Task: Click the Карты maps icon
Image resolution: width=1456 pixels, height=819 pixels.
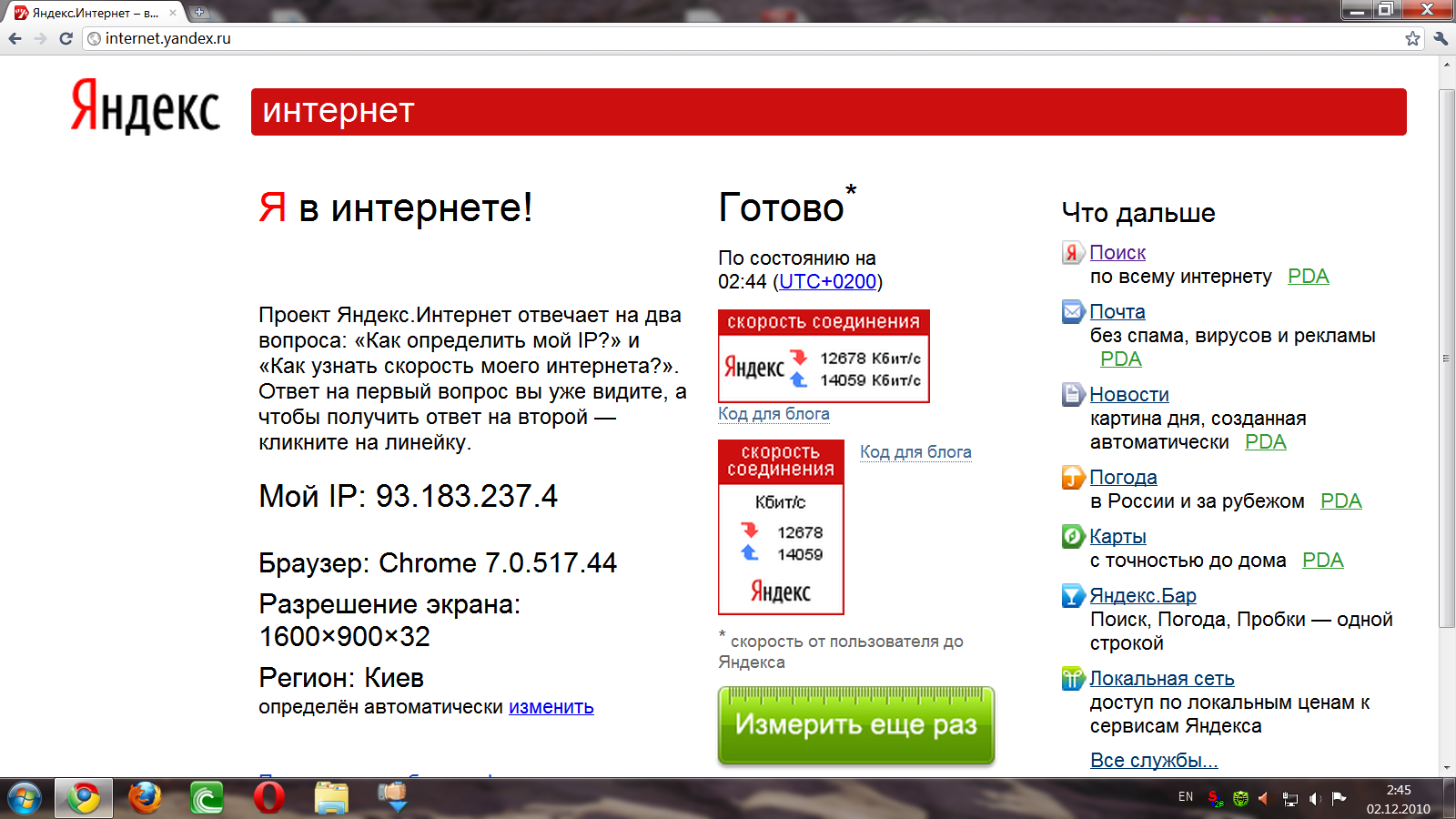Action: (1073, 536)
